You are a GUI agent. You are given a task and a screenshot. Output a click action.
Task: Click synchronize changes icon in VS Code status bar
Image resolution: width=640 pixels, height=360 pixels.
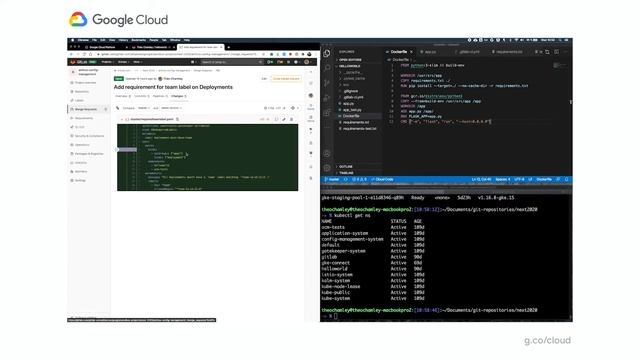(x=346, y=179)
